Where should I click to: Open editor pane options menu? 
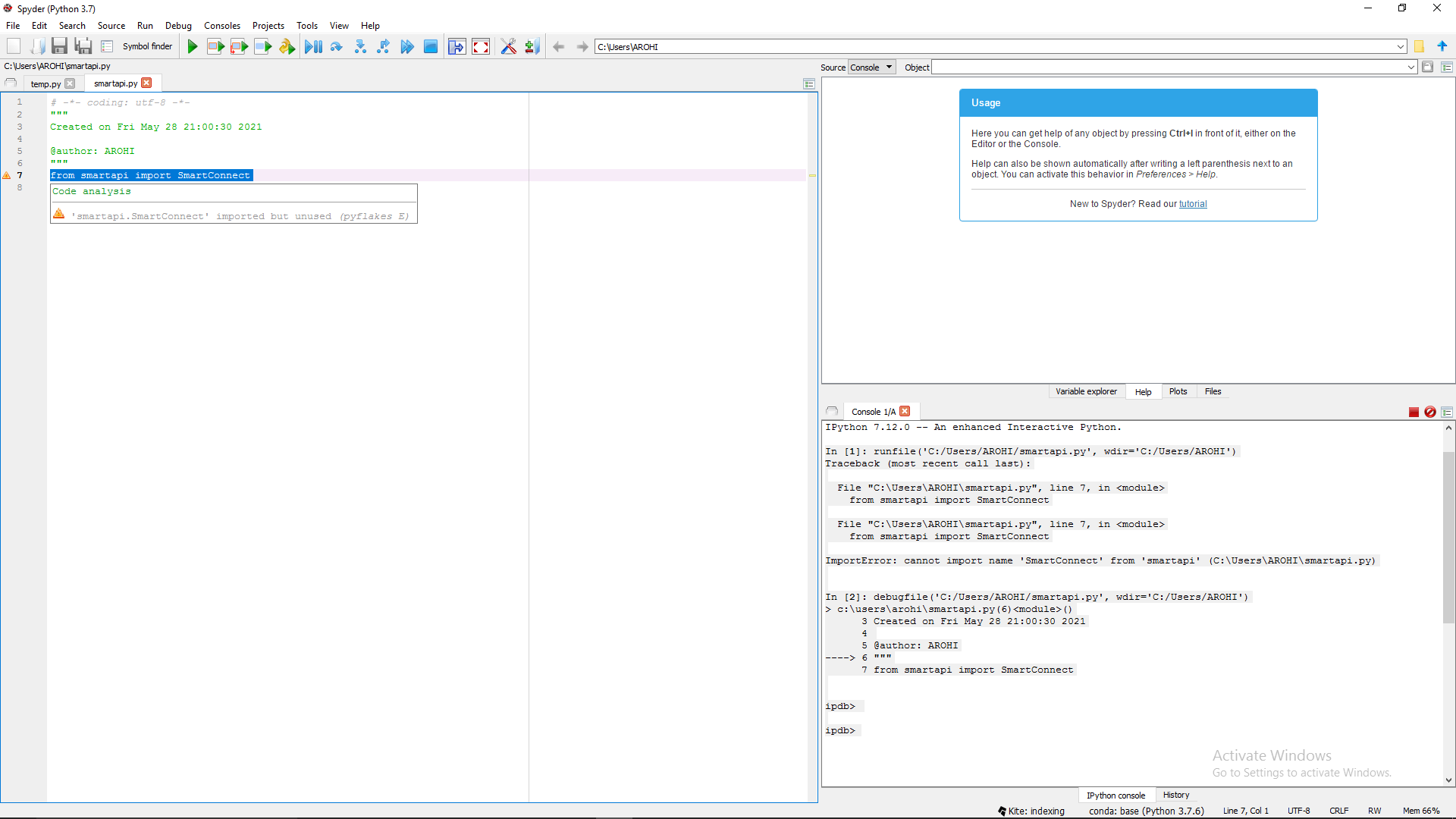[809, 83]
